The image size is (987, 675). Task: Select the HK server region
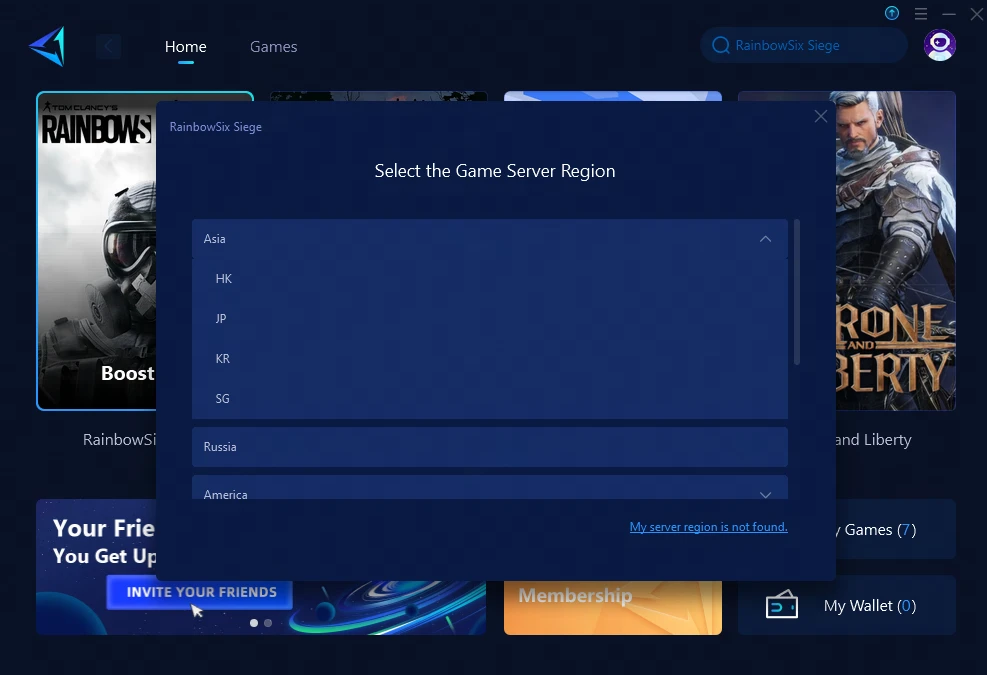tap(223, 278)
